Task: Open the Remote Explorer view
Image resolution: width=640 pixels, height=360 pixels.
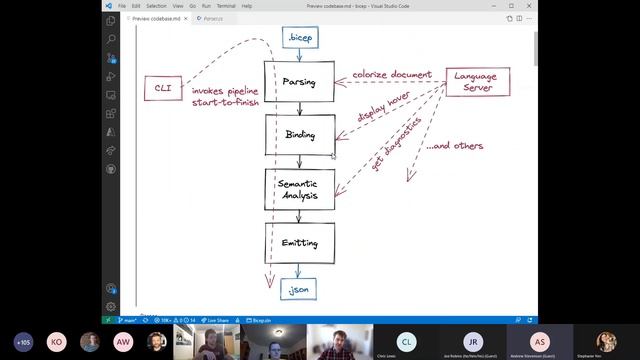Action: pos(111,95)
